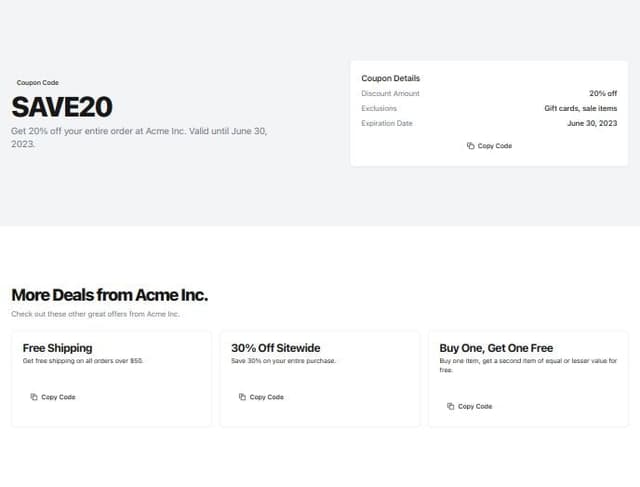Viewport: 640px width, 487px height.
Task: Click the copy icon under 30% Off Sitewide
Action: (243, 397)
